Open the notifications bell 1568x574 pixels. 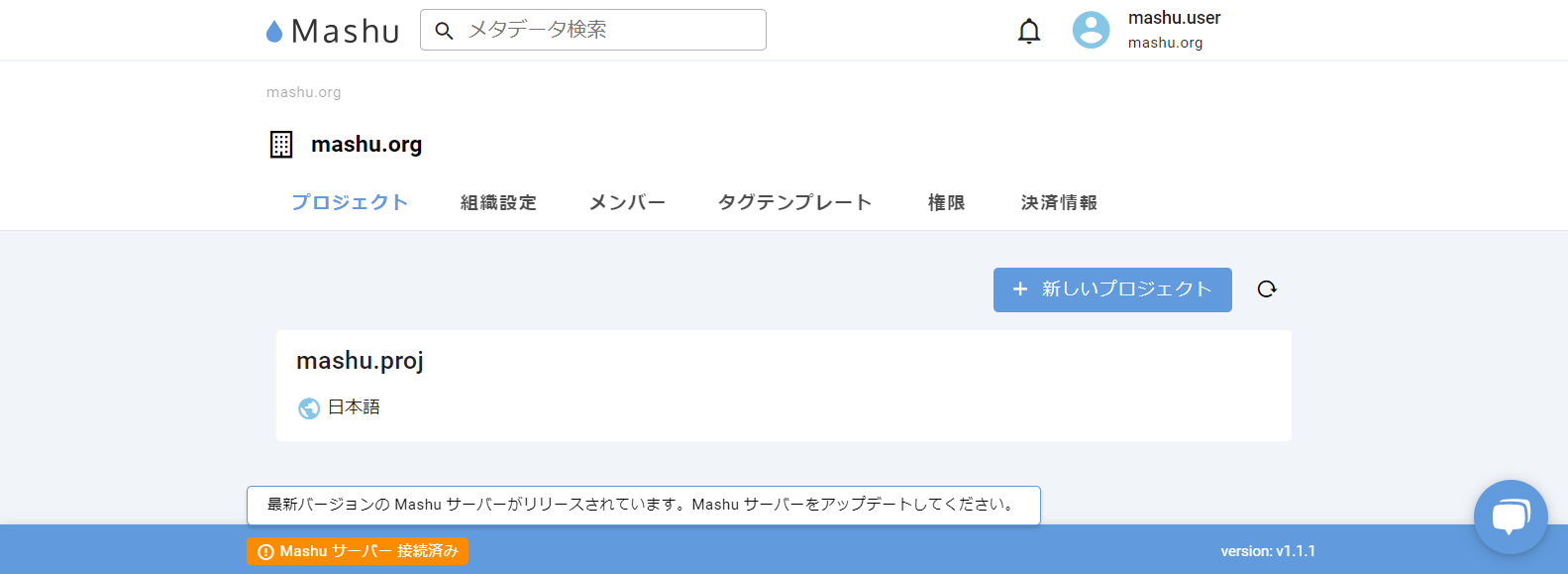(x=1029, y=32)
